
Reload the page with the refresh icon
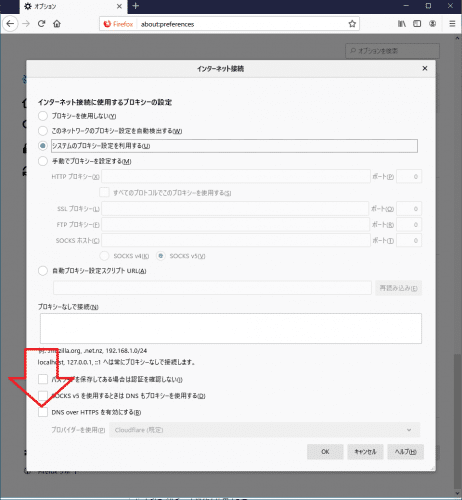(x=41, y=24)
